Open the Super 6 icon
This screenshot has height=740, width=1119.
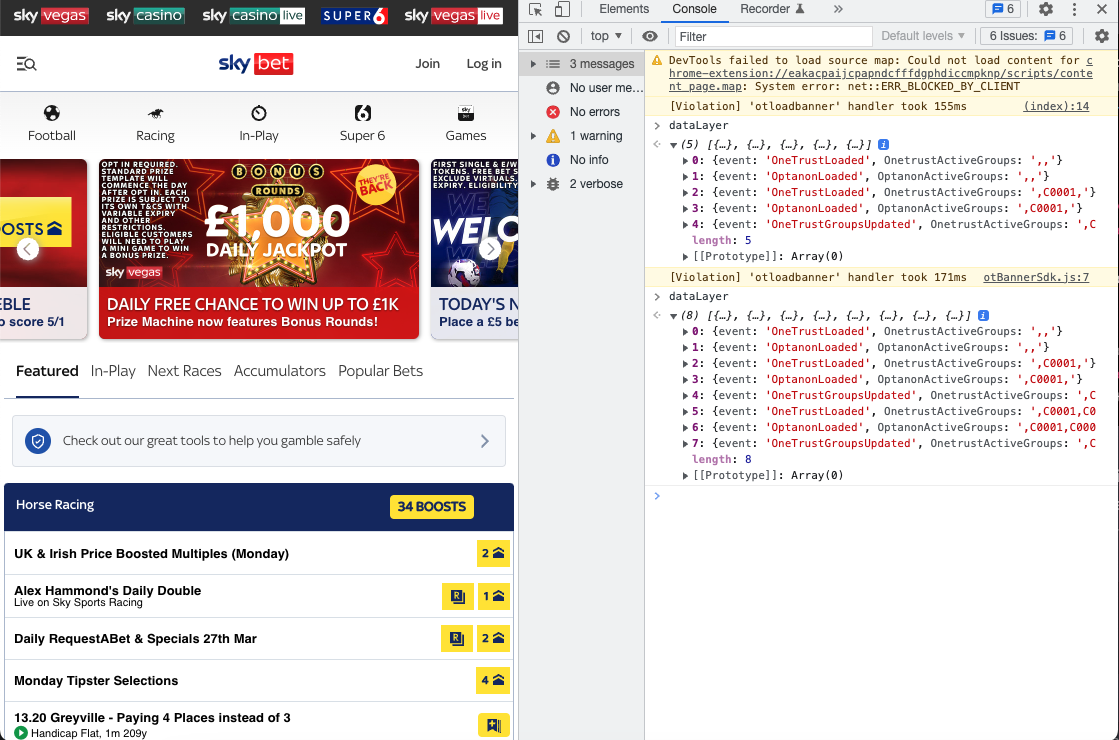tap(363, 113)
